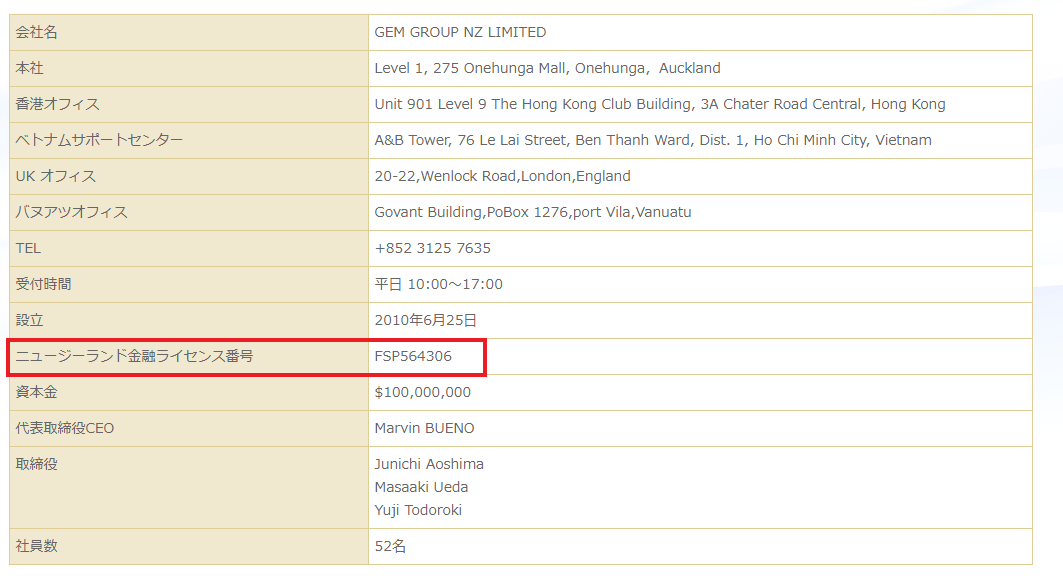Select the Wenlock Road London address
This screenshot has width=1063, height=576.
tap(502, 176)
